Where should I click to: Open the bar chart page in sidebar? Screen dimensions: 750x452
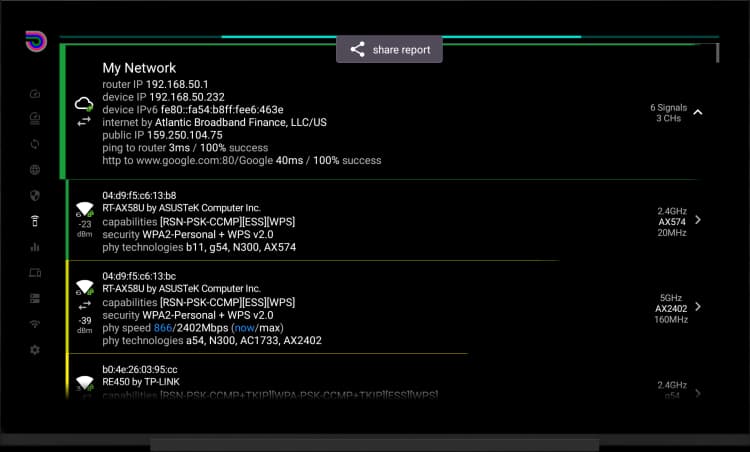pos(35,247)
